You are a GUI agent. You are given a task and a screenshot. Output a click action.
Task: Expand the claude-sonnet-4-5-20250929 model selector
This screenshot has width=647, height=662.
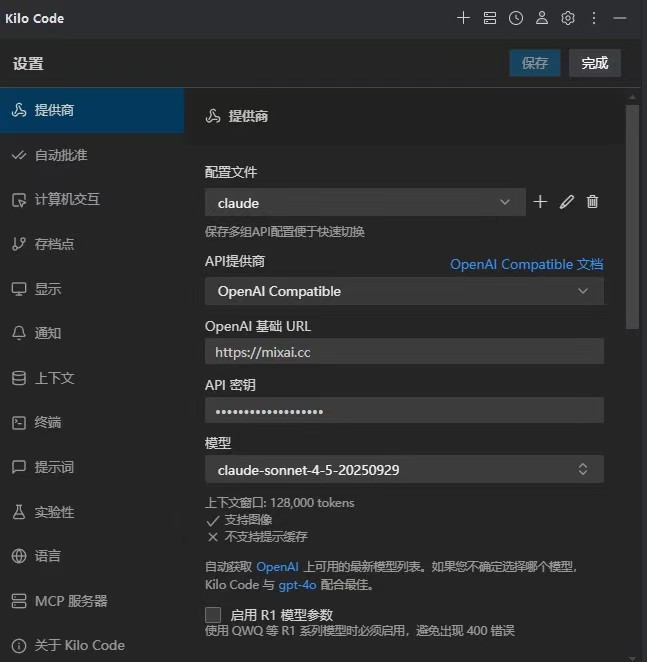point(404,469)
